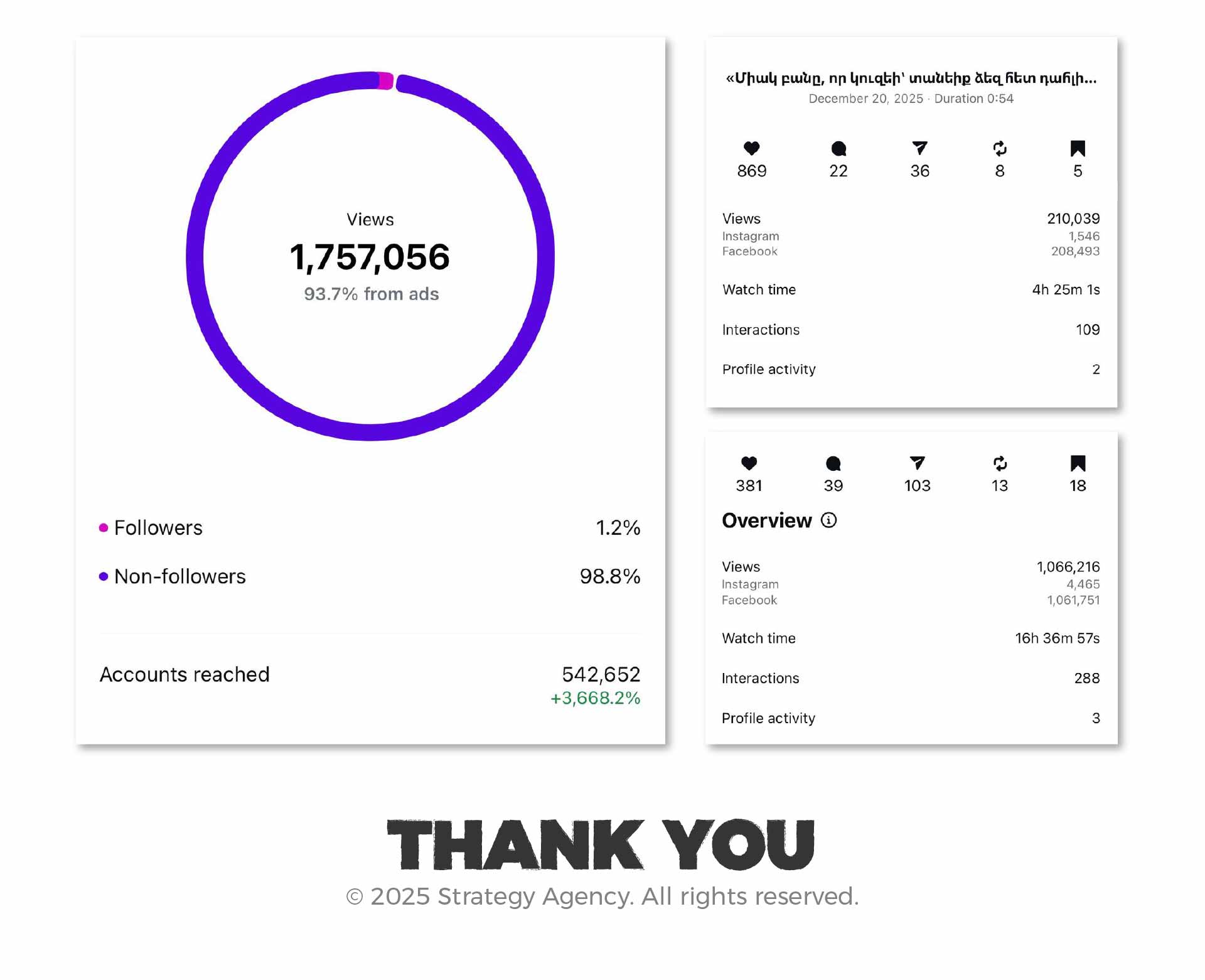This screenshot has width=1205, height=980.
Task: Click the repost icon above 8
Action: [x=1000, y=149]
